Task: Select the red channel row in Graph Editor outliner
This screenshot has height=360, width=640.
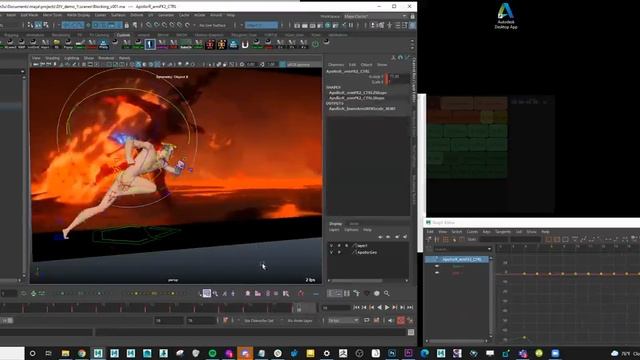Action: (x=457, y=273)
